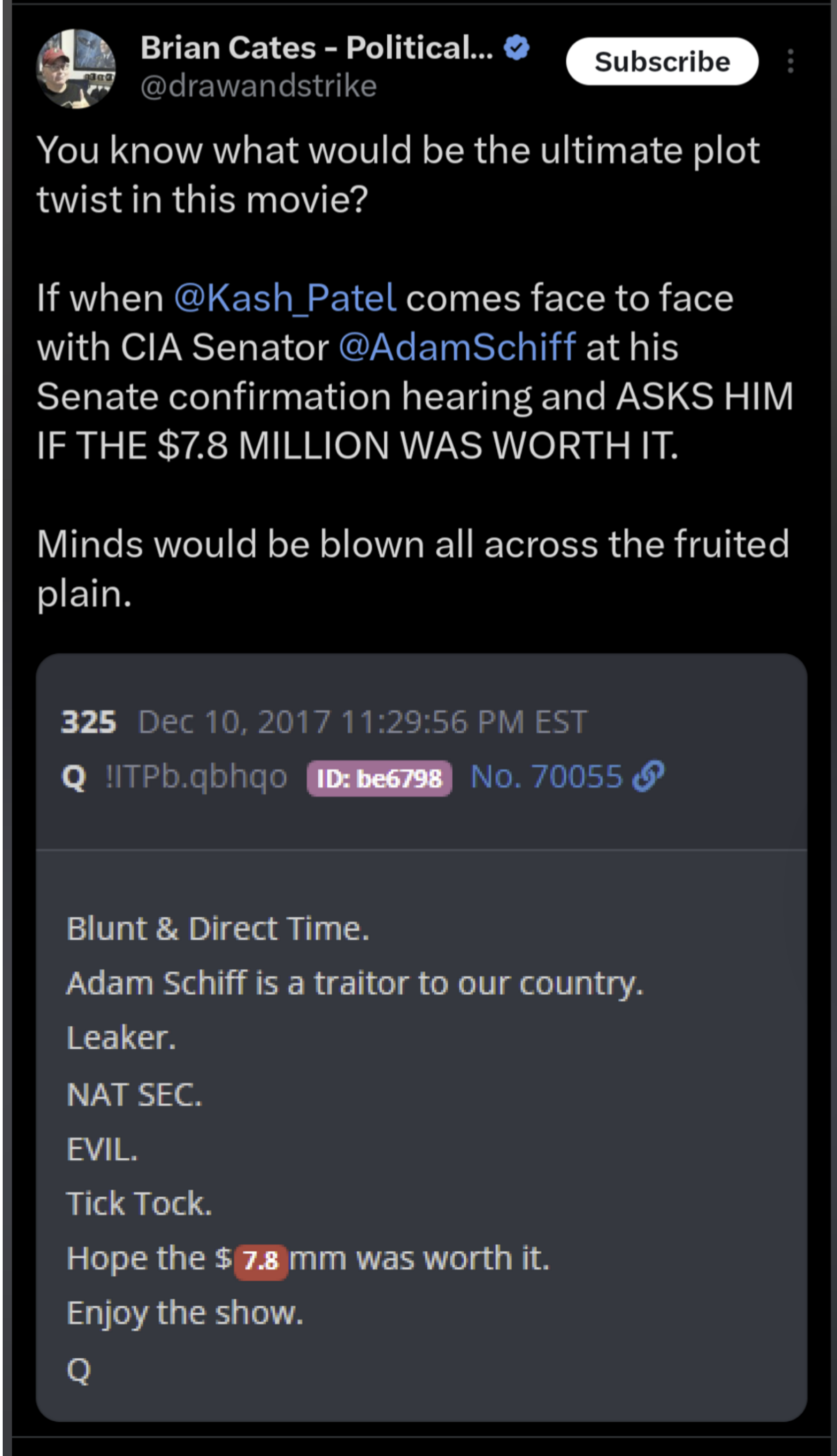Viewport: 837px width, 1456px height.
Task: Click the blue verified checkmark badge
Action: pyautogui.click(x=516, y=48)
